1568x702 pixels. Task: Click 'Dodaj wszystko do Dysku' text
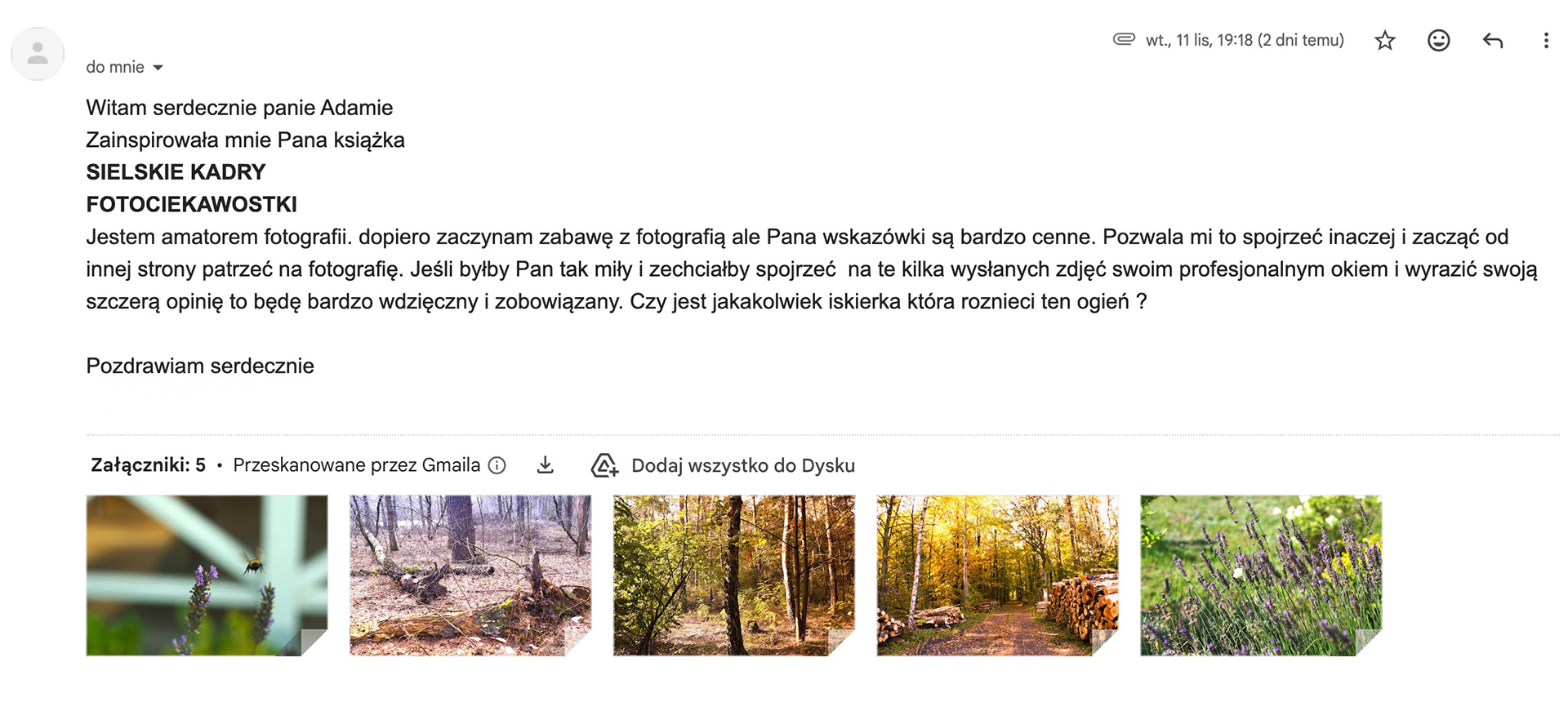[743, 465]
